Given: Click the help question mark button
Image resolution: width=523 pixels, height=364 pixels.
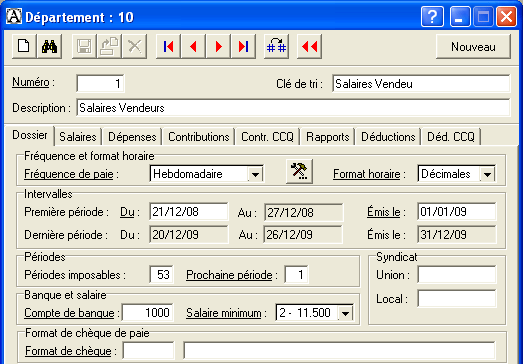Looking at the screenshot, I should point(432,16).
